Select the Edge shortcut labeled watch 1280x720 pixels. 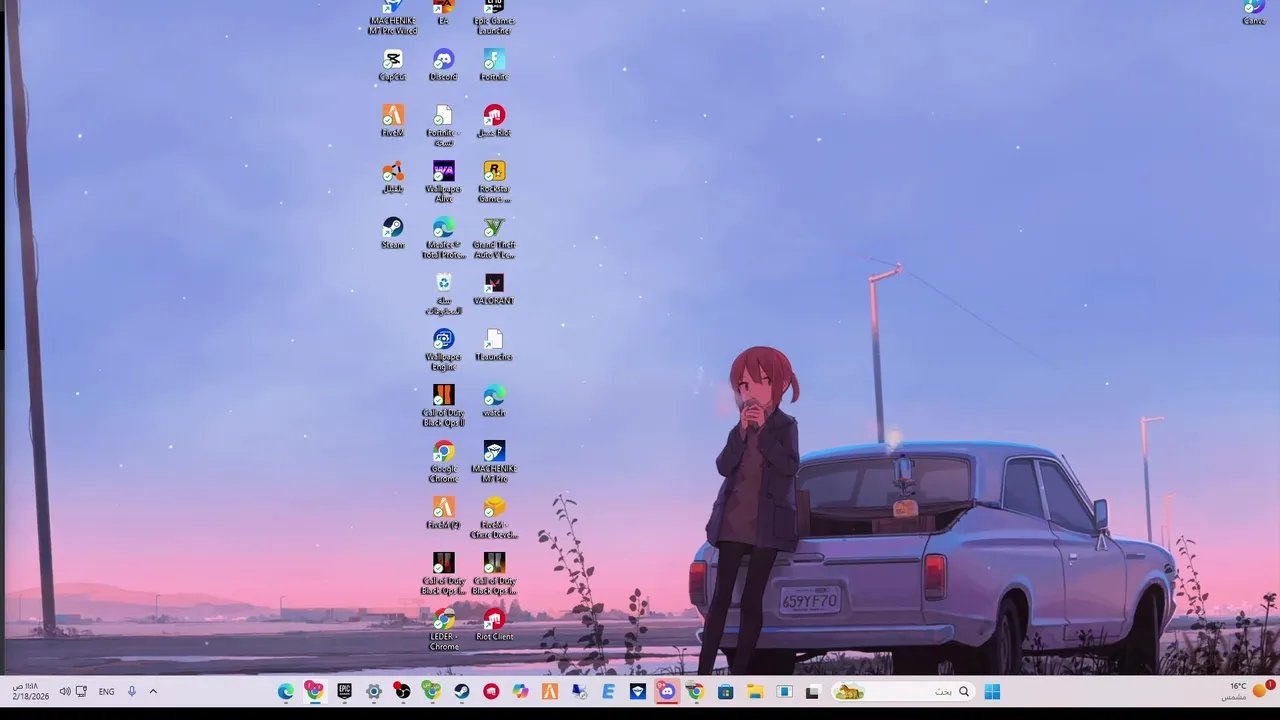[494, 402]
